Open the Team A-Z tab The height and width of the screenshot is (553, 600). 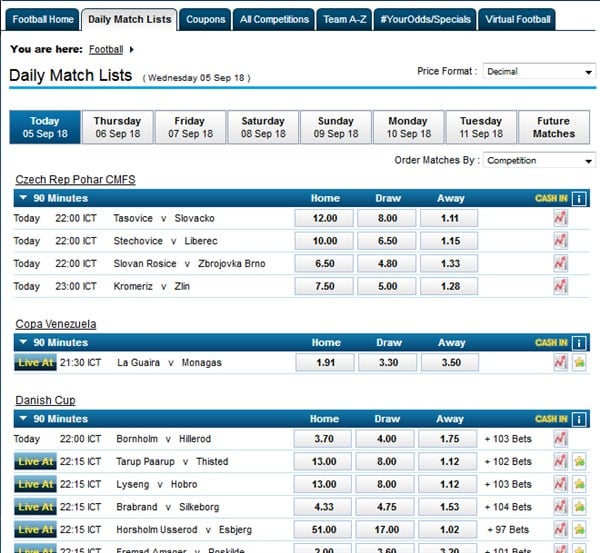click(344, 20)
